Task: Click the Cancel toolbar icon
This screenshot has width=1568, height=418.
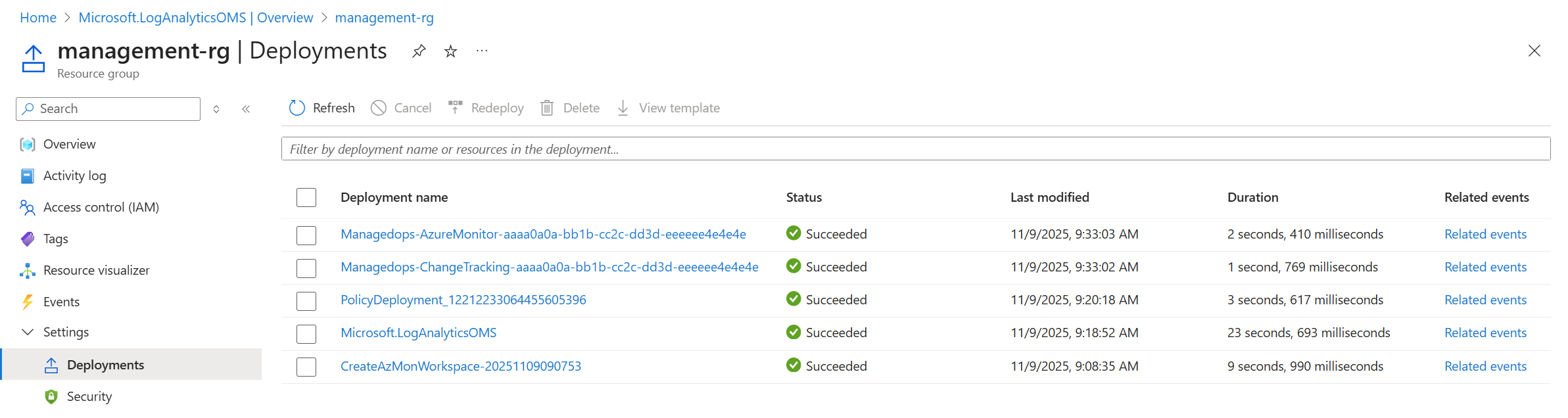Action: [379, 108]
